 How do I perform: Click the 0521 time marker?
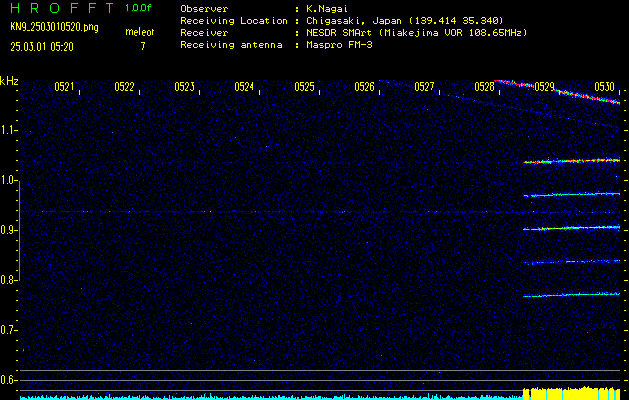click(x=64, y=87)
